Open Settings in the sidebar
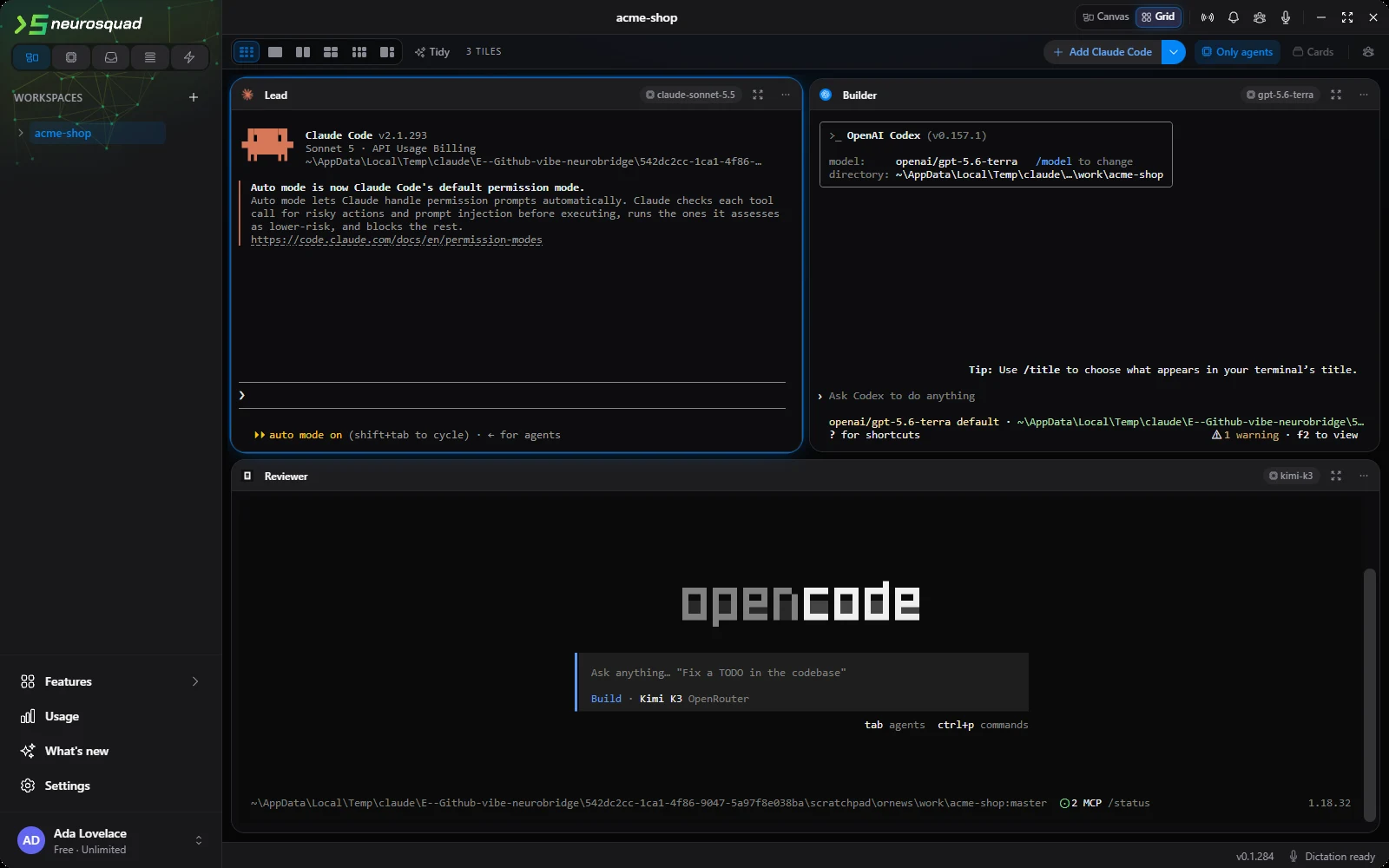Image resolution: width=1389 pixels, height=868 pixels. tap(110, 786)
